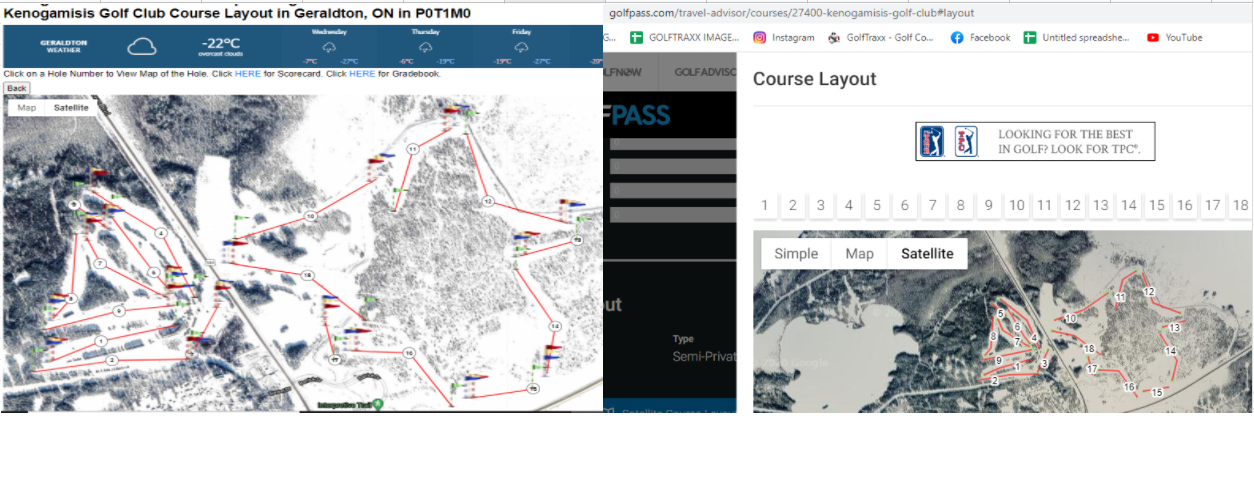The width and height of the screenshot is (1254, 481).
Task: Open the Facebook bookmark icon
Action: coord(957,38)
